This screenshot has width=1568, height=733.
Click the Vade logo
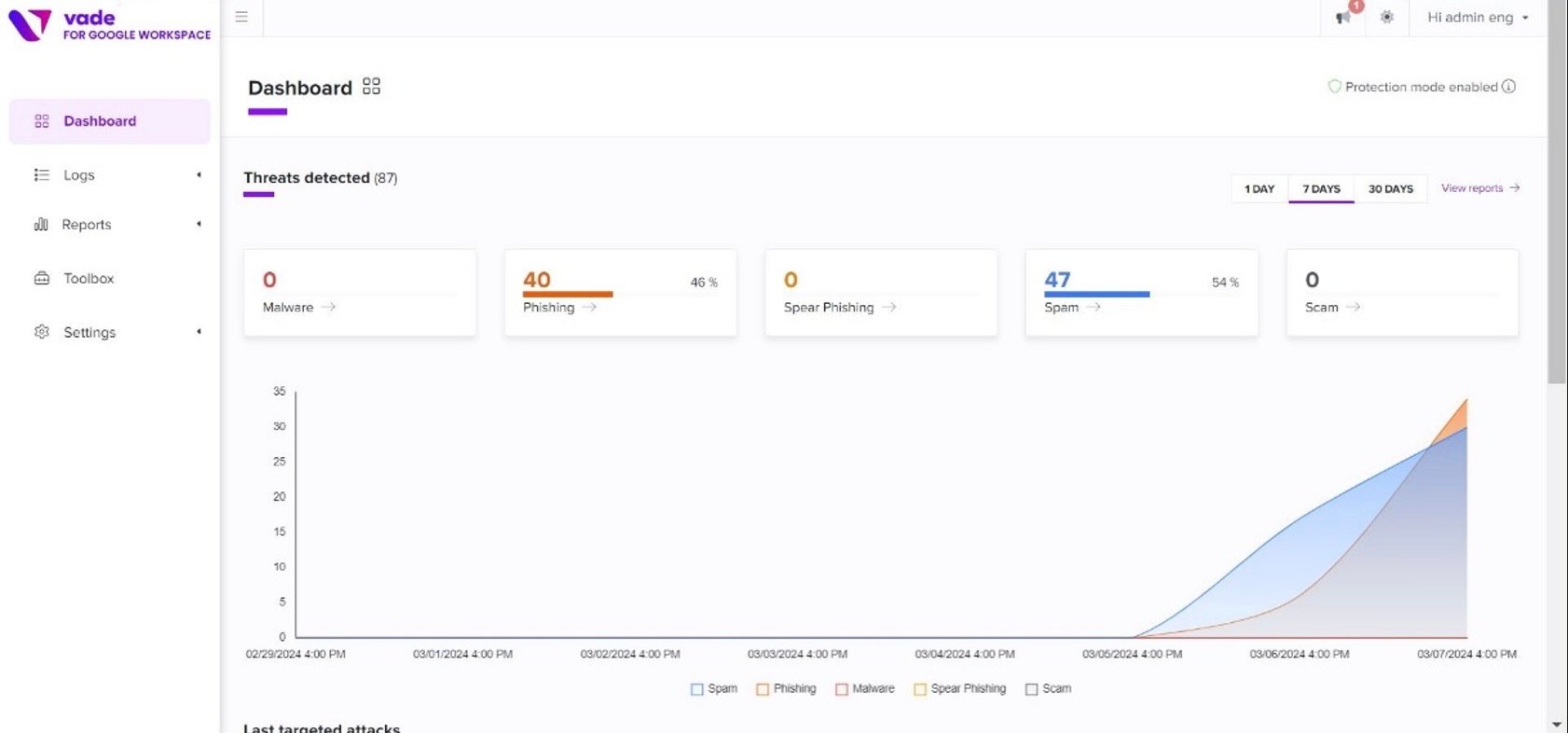point(109,25)
